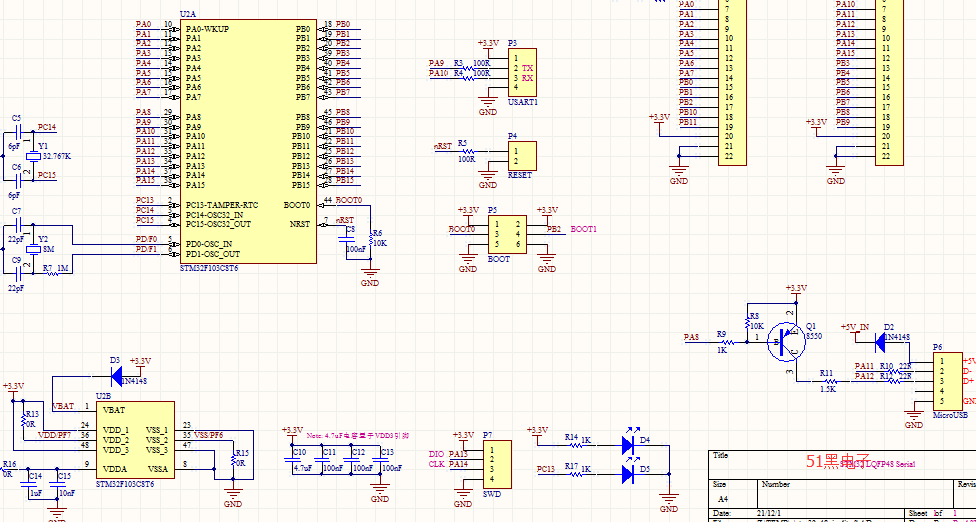This screenshot has height=522, width=976.
Task: Select the P6 MicroUSB connector
Action: click(x=947, y=381)
